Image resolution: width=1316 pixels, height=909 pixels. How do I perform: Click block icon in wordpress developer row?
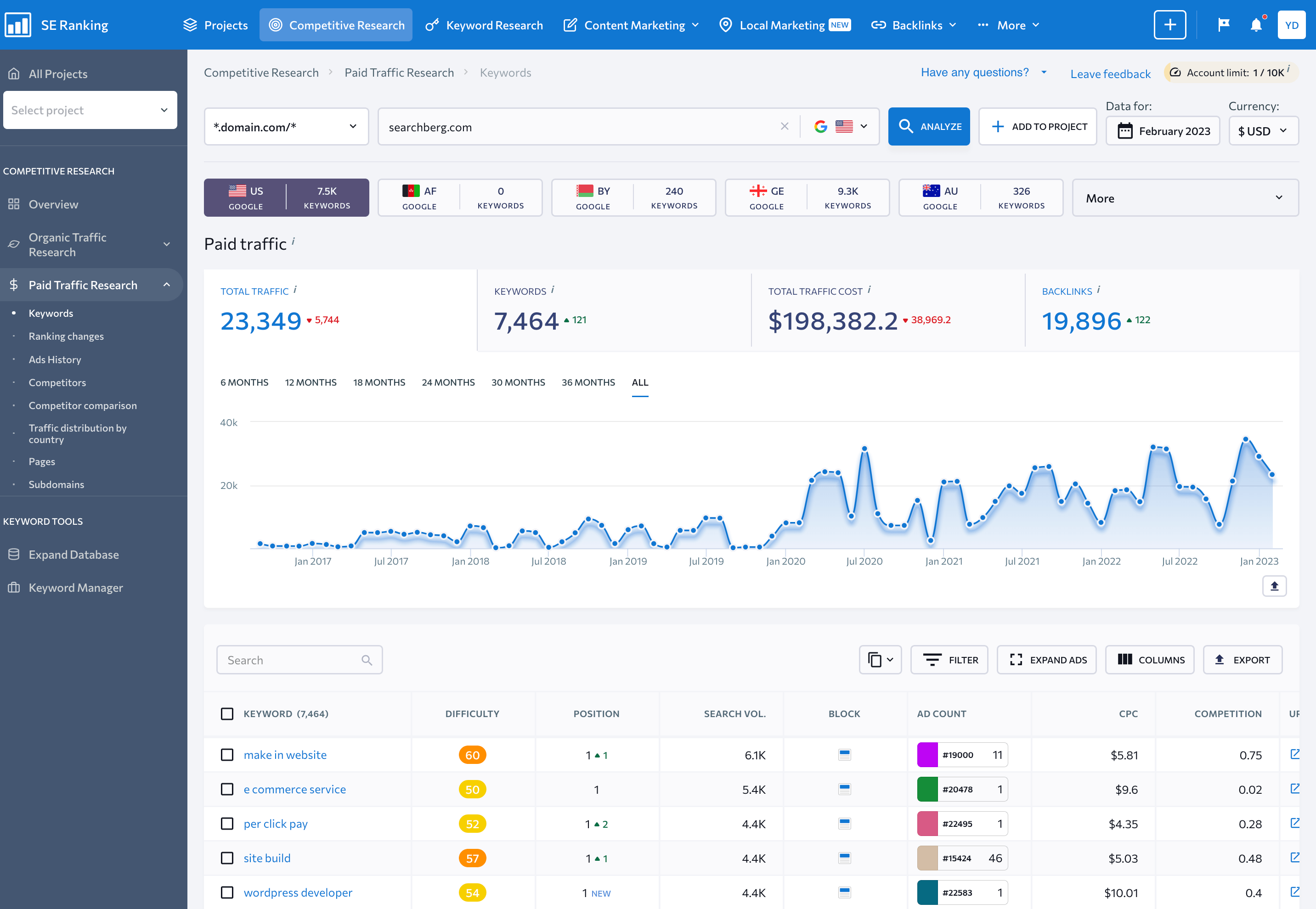844,892
